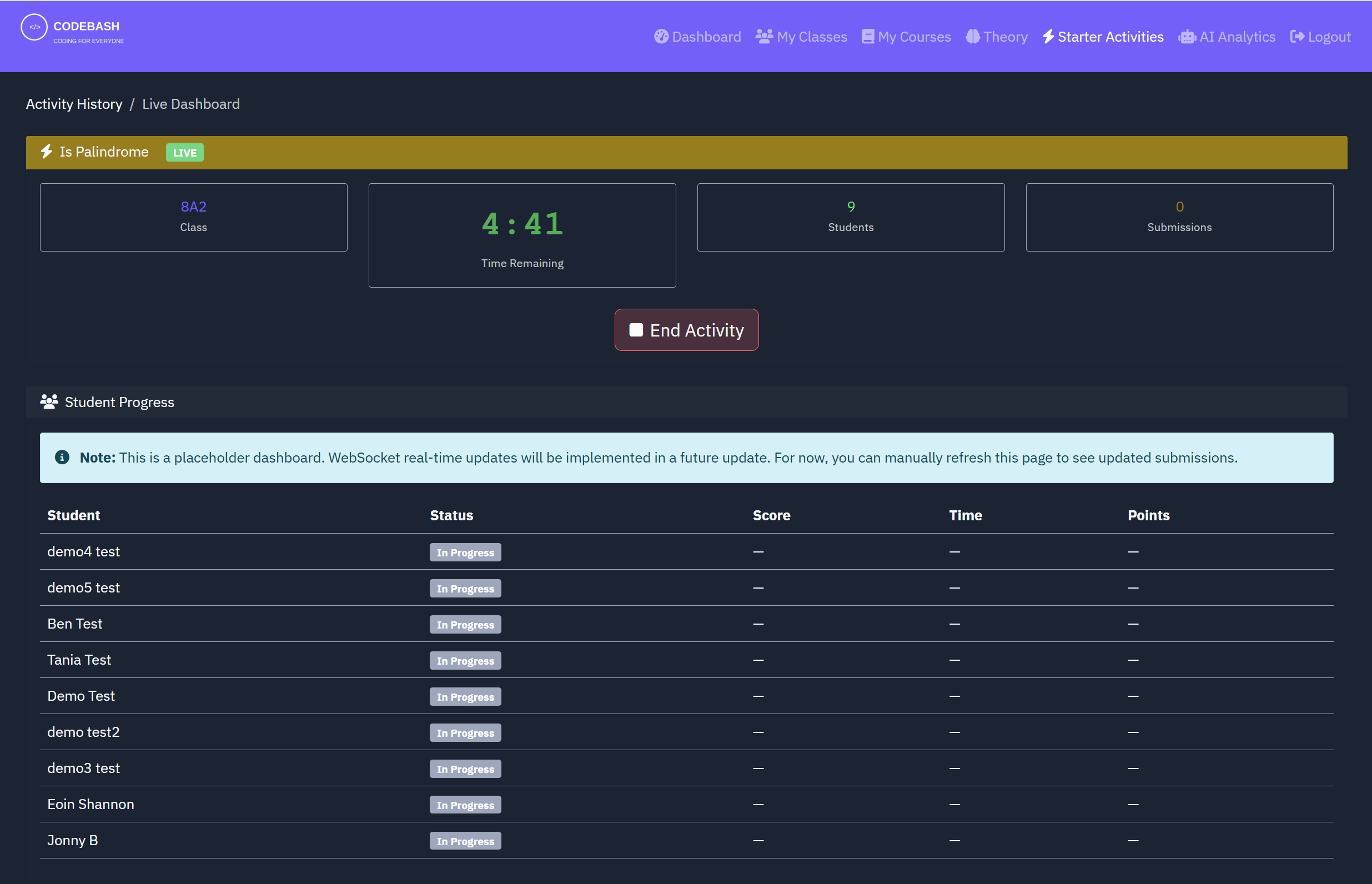
Task: Open the My Classes menu item
Action: coord(811,37)
